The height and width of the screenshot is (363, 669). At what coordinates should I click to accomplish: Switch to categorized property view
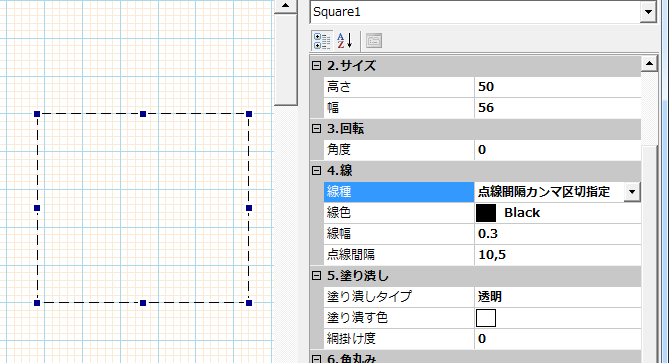pos(322,41)
